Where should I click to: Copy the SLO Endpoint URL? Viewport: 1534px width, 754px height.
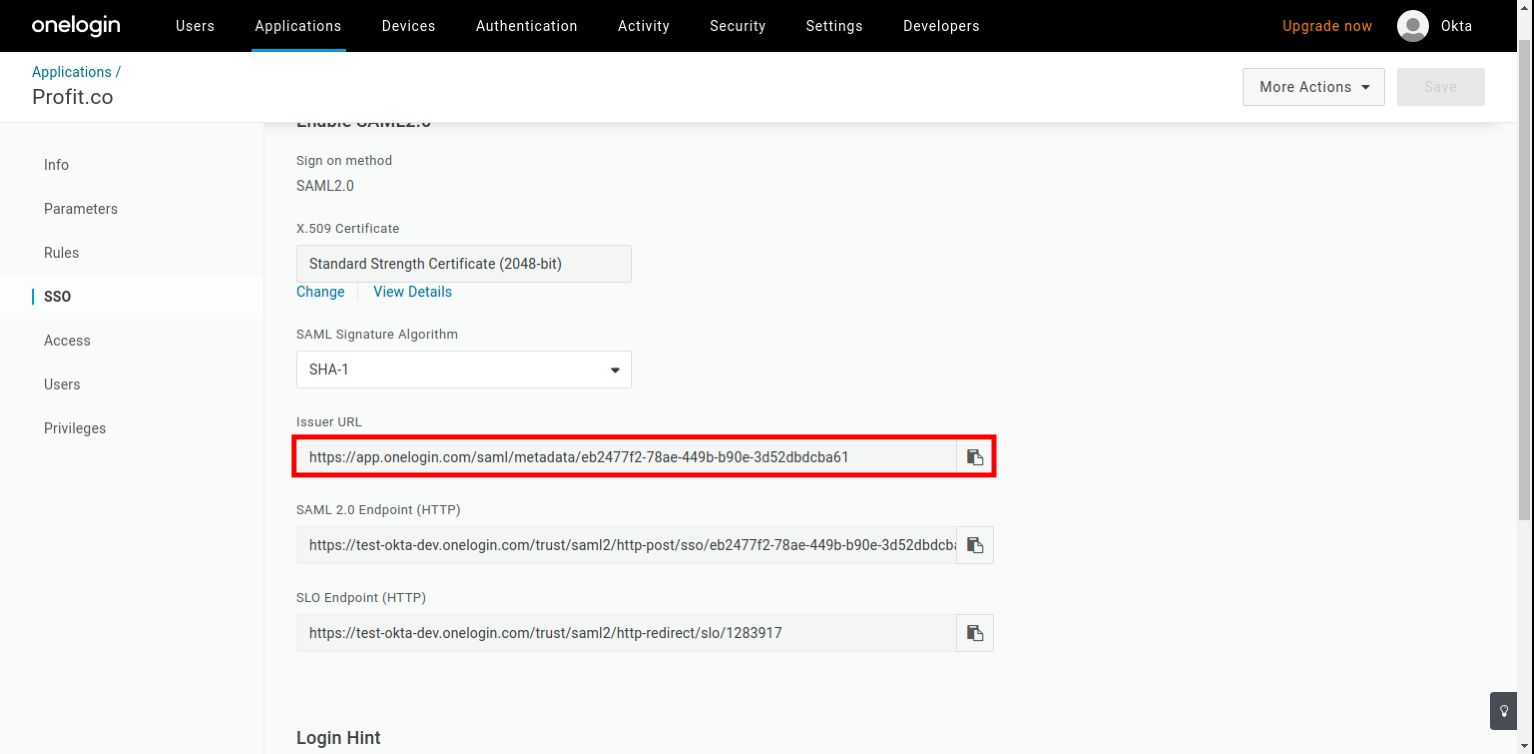point(975,633)
